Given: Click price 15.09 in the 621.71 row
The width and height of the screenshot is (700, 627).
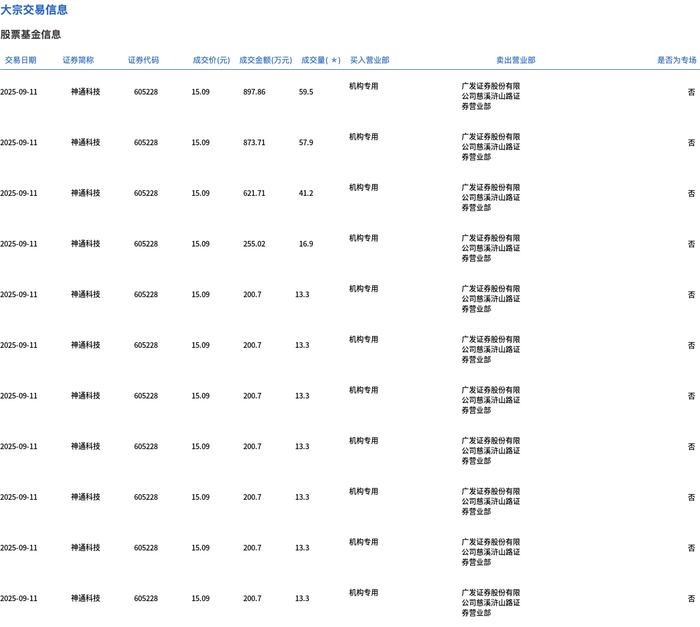Looking at the screenshot, I should [200, 193].
